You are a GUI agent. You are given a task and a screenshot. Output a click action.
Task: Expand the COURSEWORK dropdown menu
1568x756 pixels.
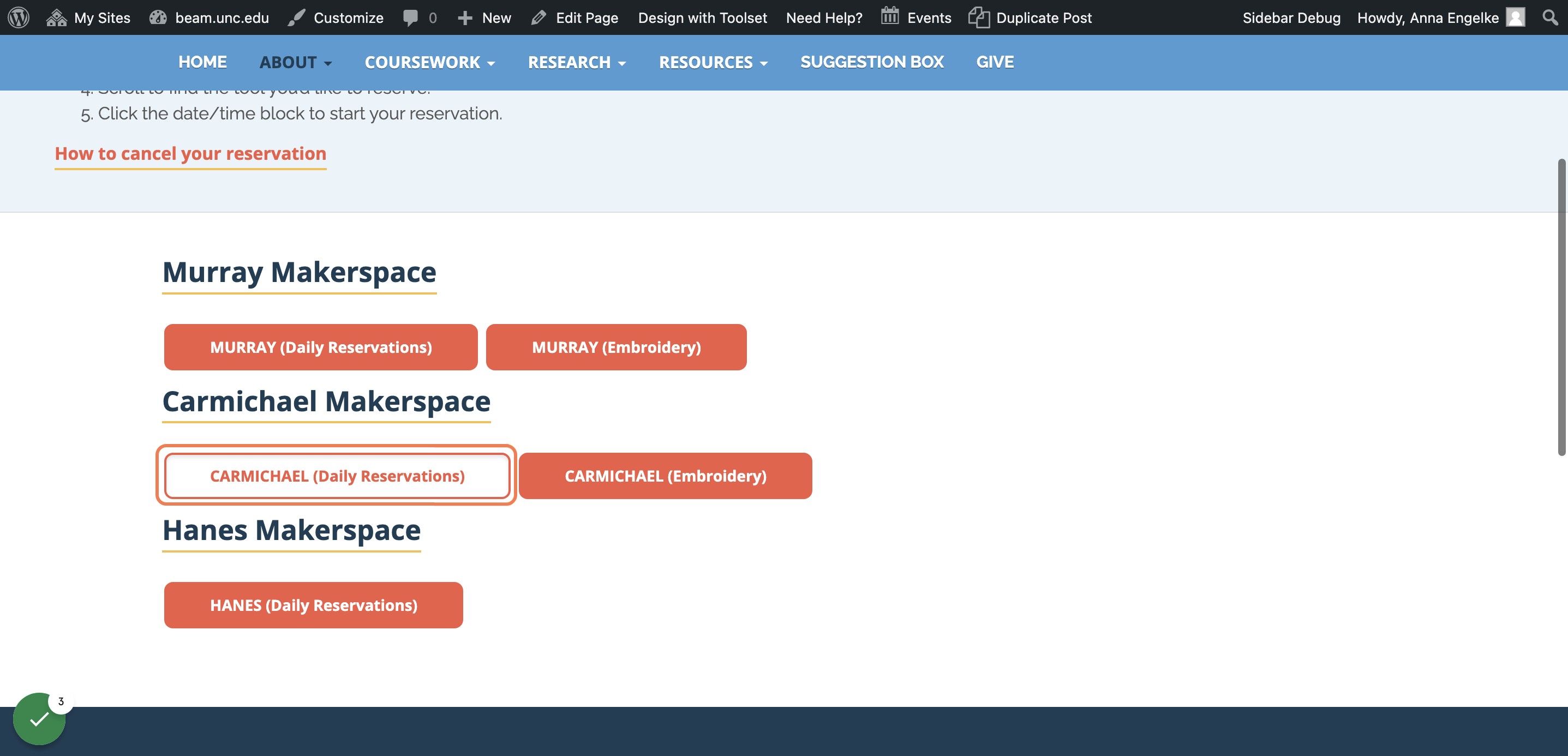430,62
